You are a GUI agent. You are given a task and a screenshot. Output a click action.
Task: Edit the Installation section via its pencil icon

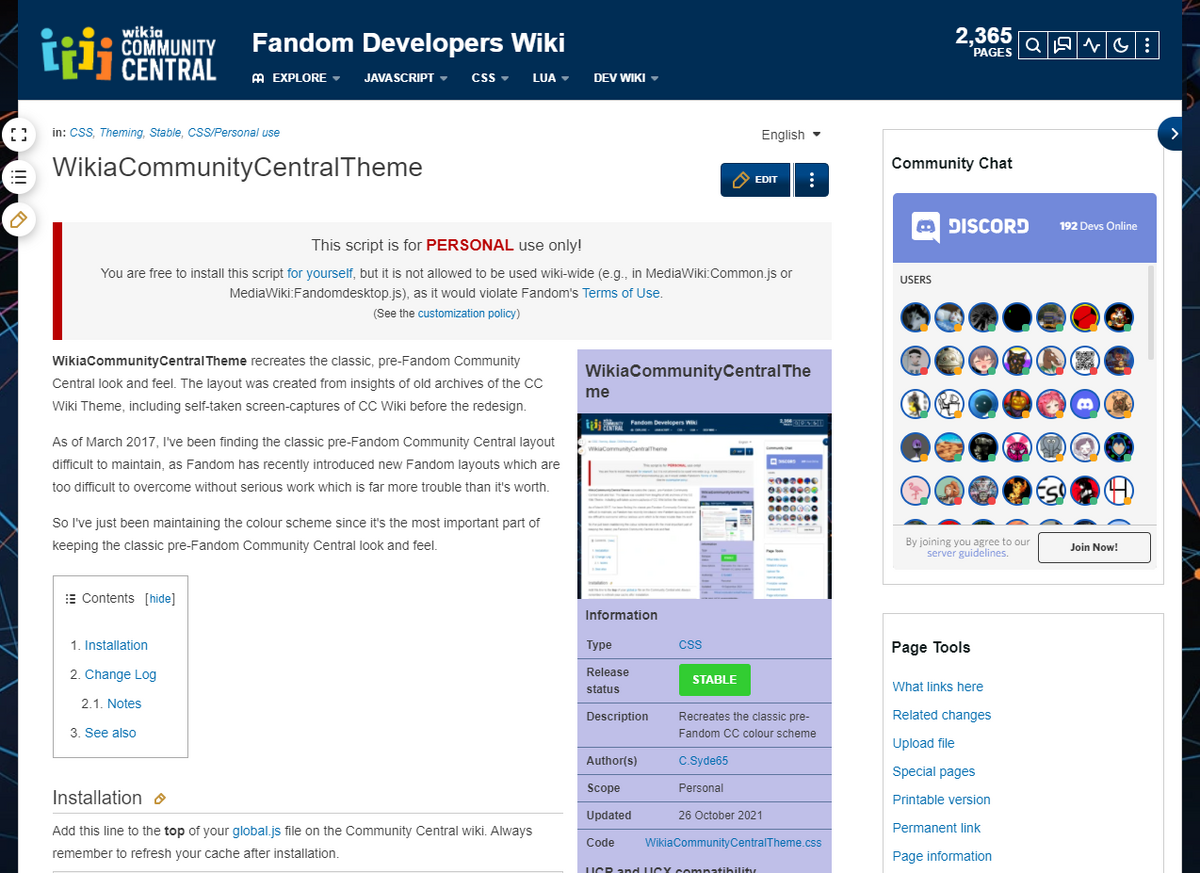(x=159, y=798)
